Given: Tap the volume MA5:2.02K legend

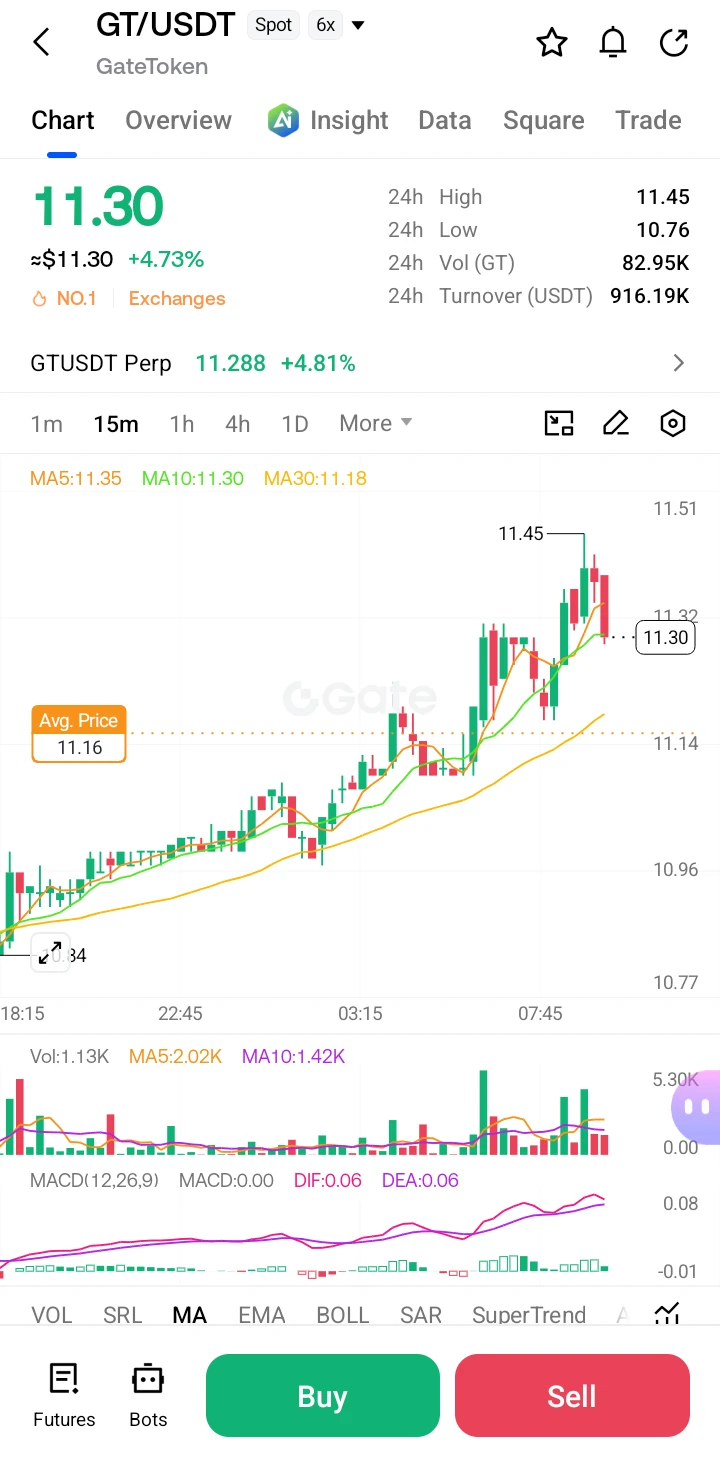Looking at the screenshot, I should [175, 1056].
